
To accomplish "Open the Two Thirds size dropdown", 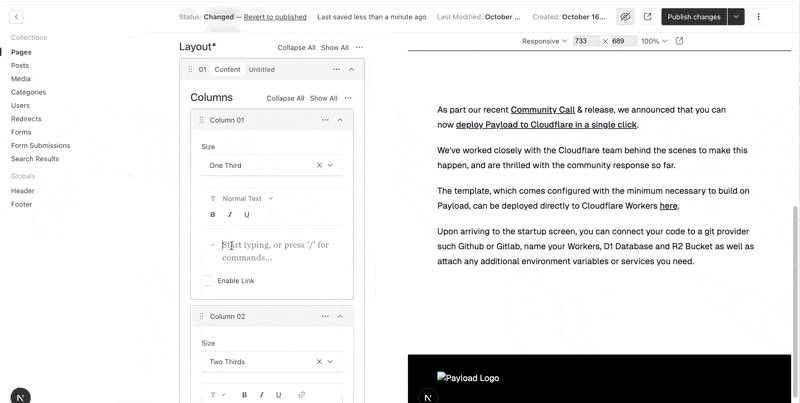I will 331,362.
